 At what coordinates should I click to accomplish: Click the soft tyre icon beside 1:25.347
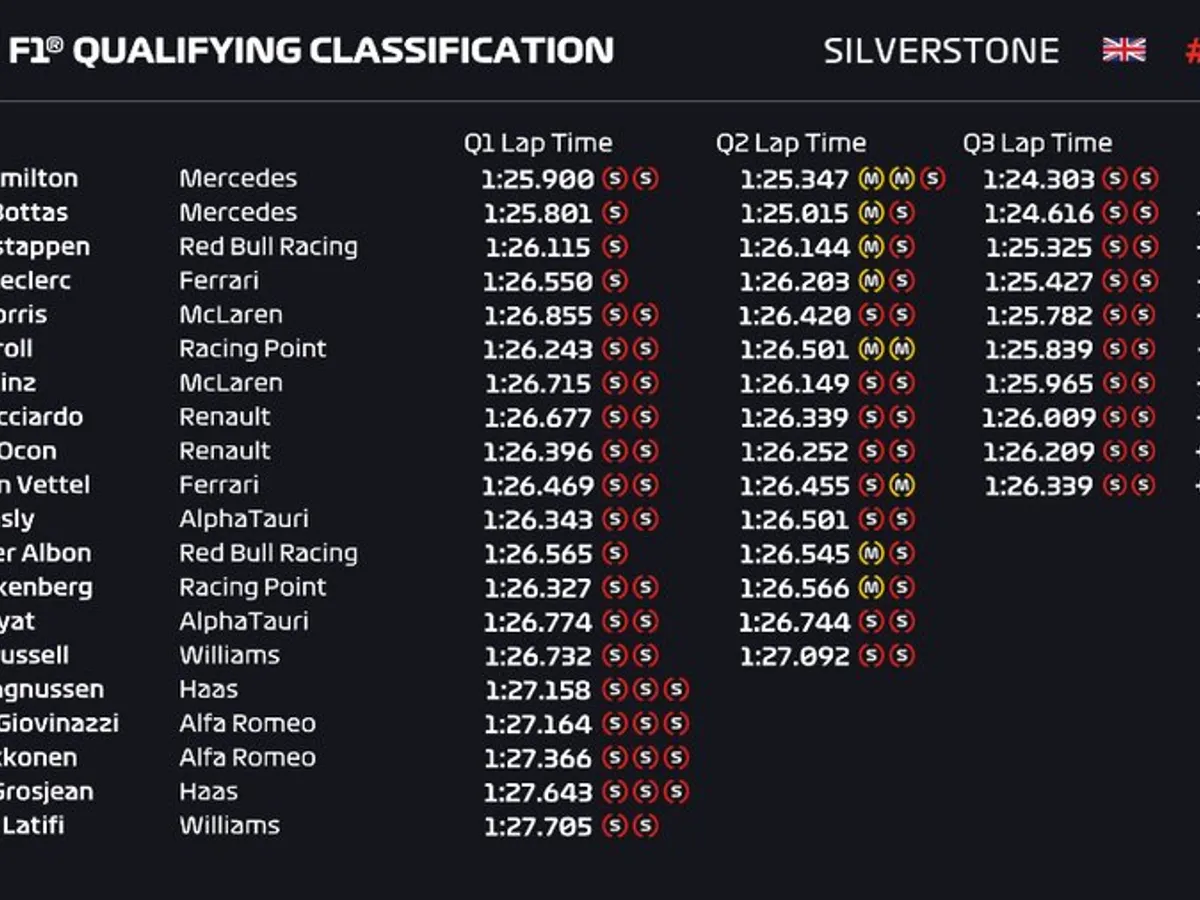[933, 179]
